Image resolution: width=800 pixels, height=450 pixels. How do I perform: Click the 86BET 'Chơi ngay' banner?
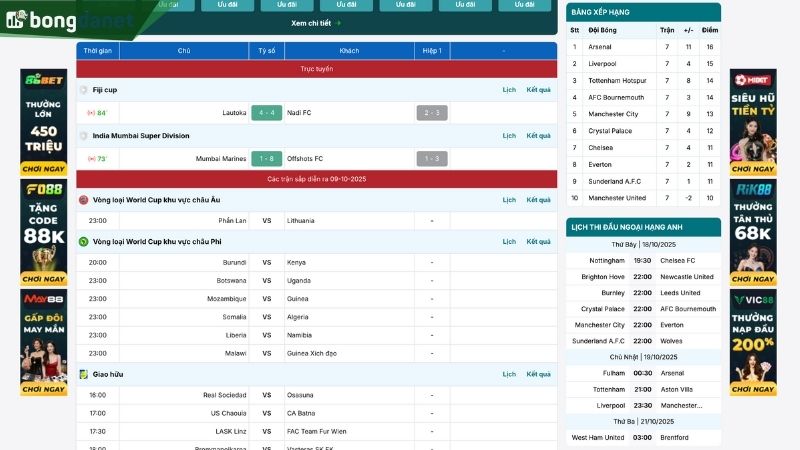[x=44, y=168]
